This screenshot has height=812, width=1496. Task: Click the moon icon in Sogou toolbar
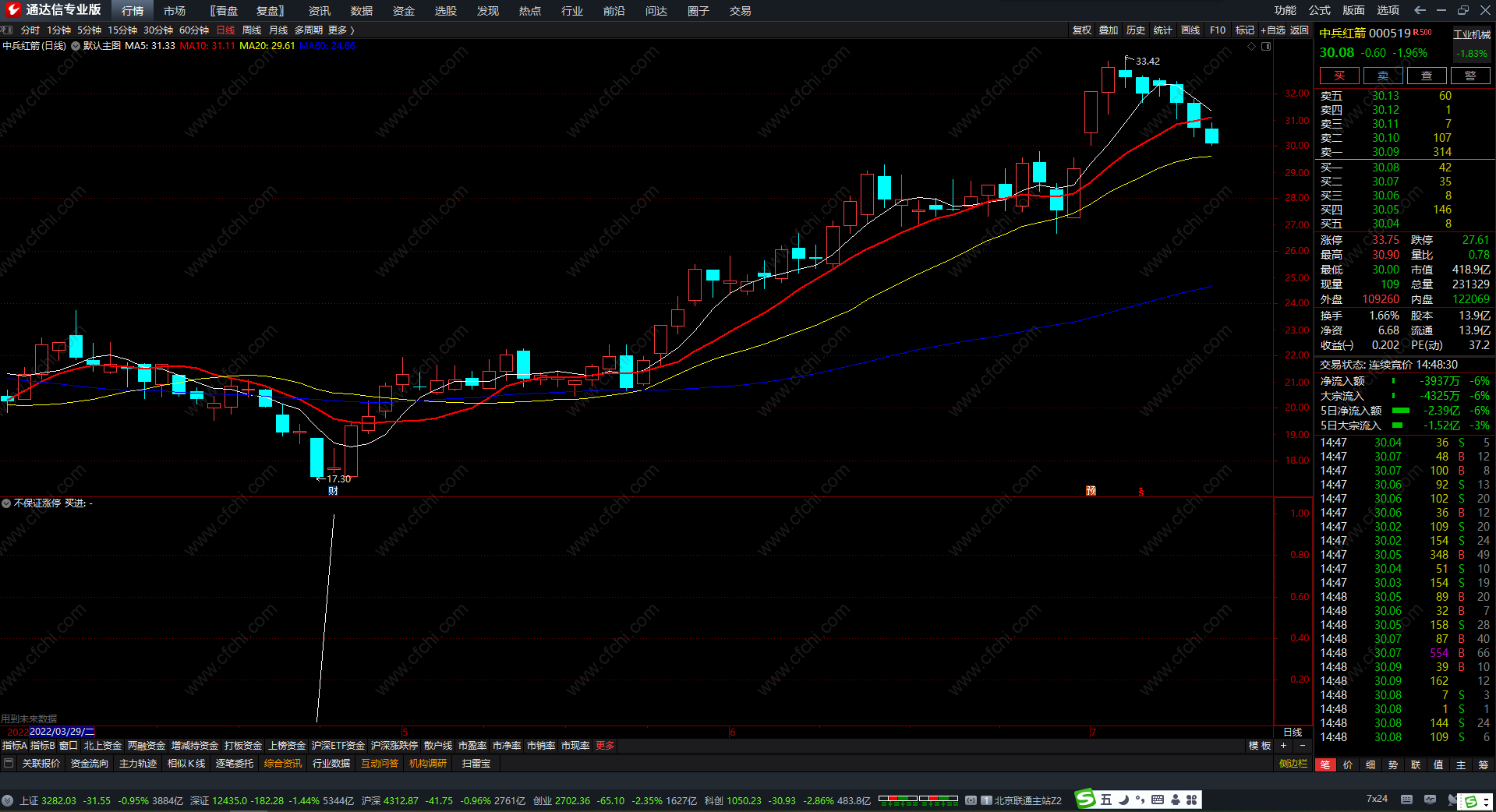[x=1123, y=800]
